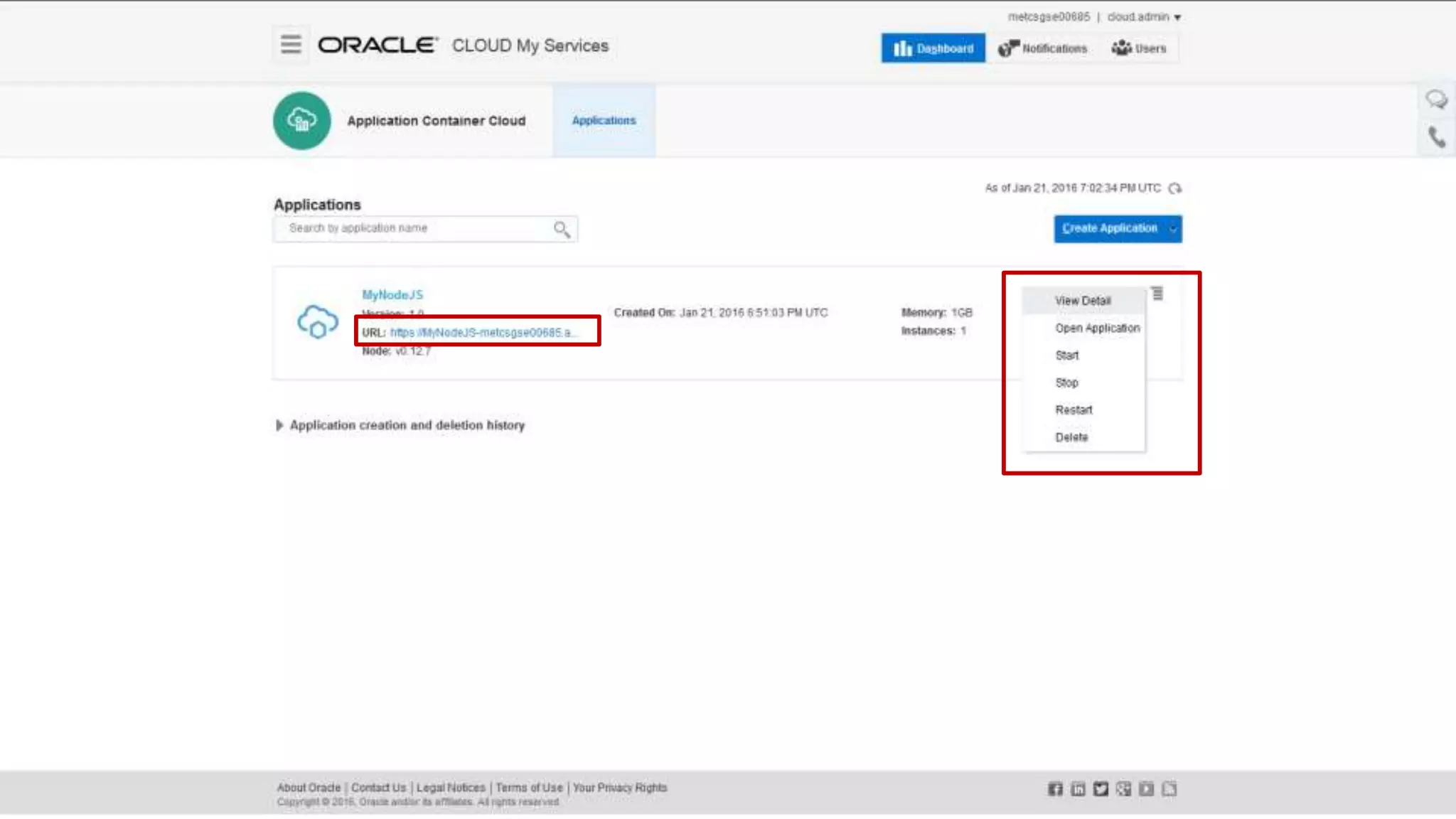
Task: Click the LinkedIn footer icon
Action: pyautogui.click(x=1078, y=789)
